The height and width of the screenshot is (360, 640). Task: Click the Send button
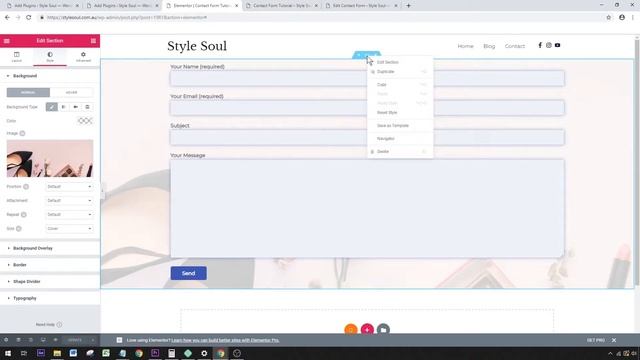point(189,273)
